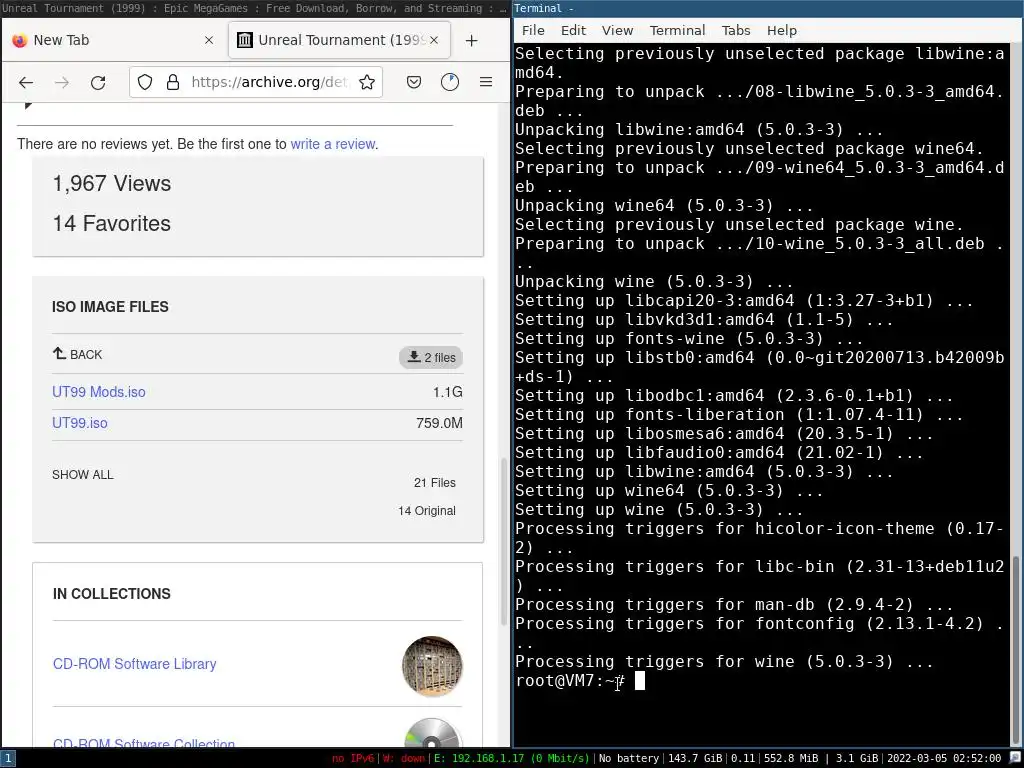This screenshot has height=768, width=1024.
Task: Click SHOW ALL files link
Action: click(x=83, y=475)
